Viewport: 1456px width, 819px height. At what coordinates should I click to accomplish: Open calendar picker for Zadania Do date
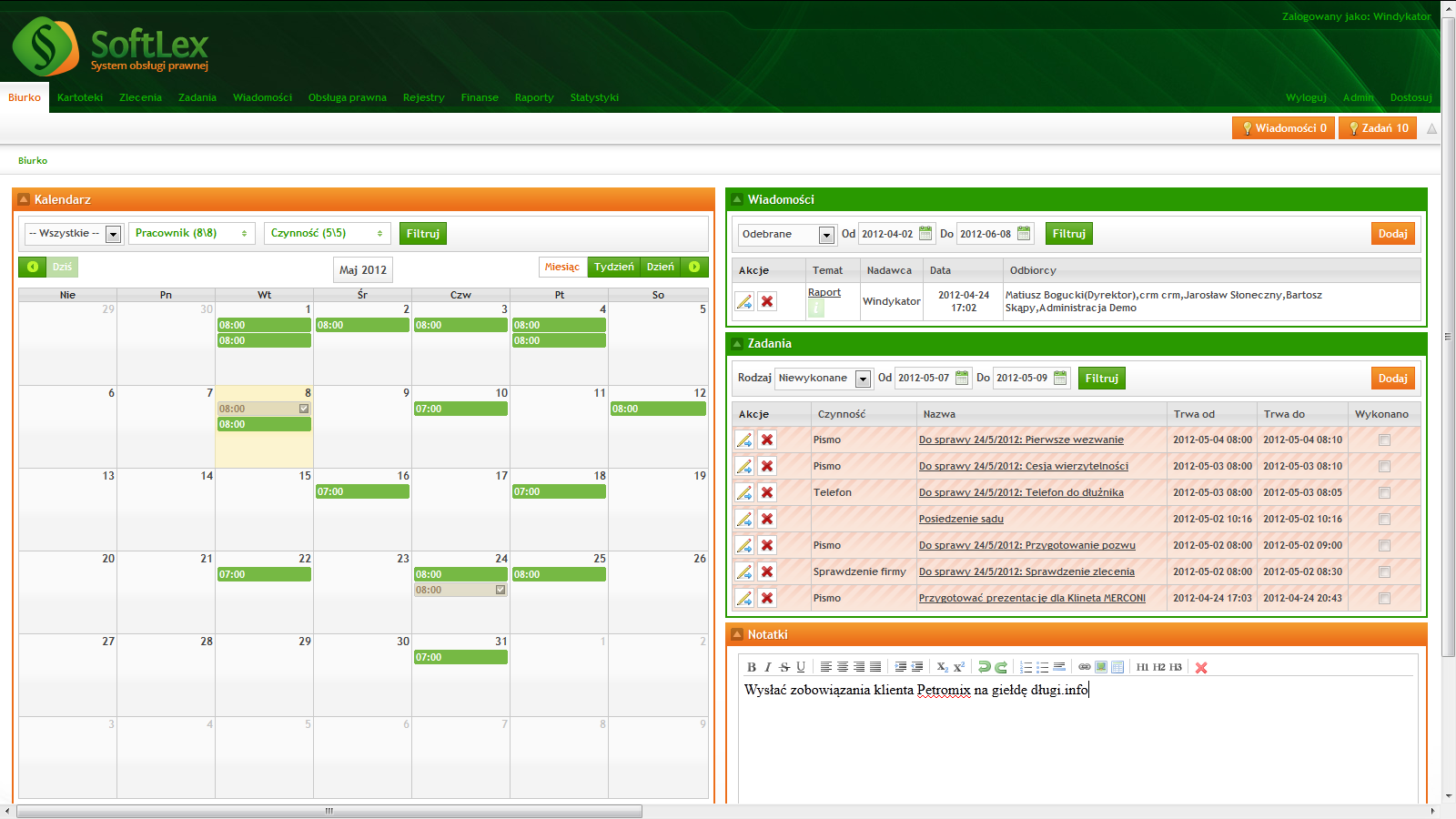pos(1060,378)
